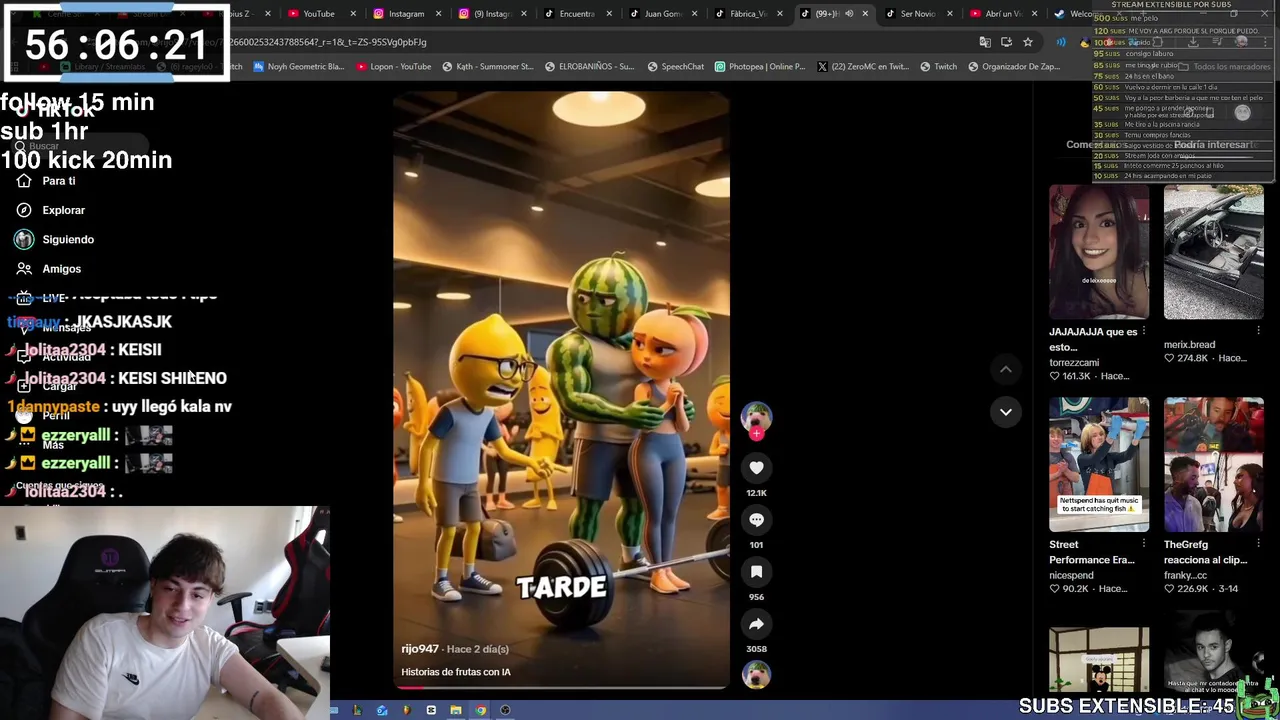Screen dimensions: 1280x720
Task: Open the nicespend profile link
Action: tap(1071, 575)
